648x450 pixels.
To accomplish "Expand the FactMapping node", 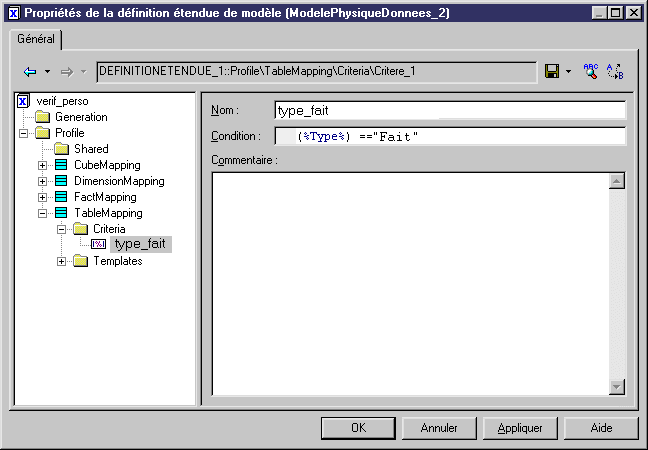I will (x=42, y=198).
